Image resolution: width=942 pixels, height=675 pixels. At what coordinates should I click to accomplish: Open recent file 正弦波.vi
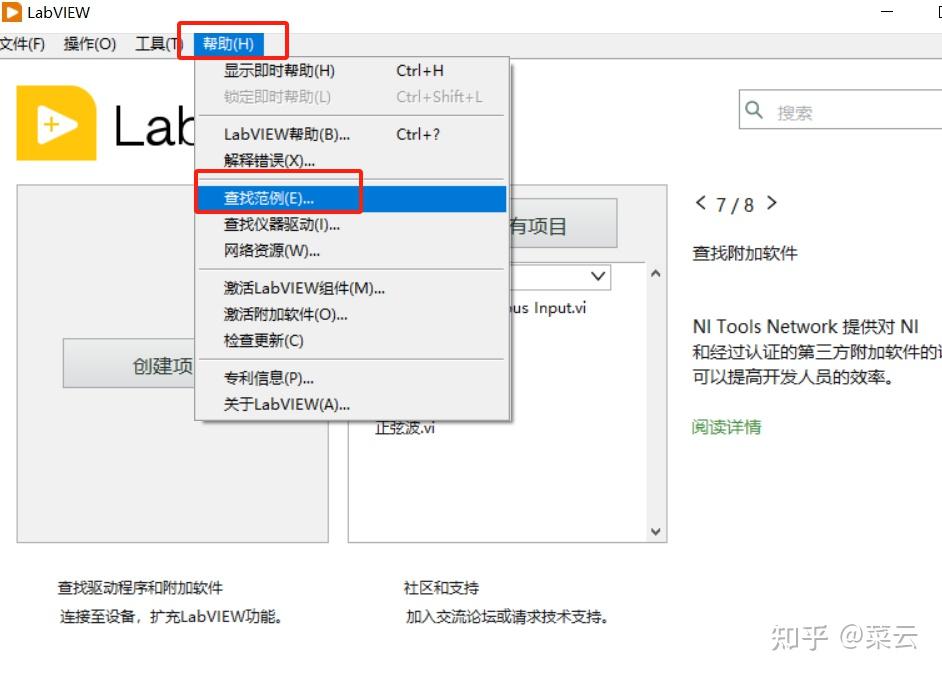coord(404,428)
